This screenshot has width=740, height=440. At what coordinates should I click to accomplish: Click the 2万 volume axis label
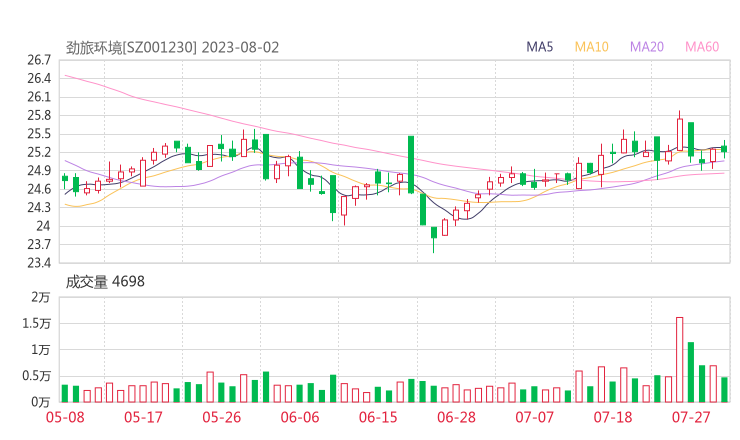(41, 297)
